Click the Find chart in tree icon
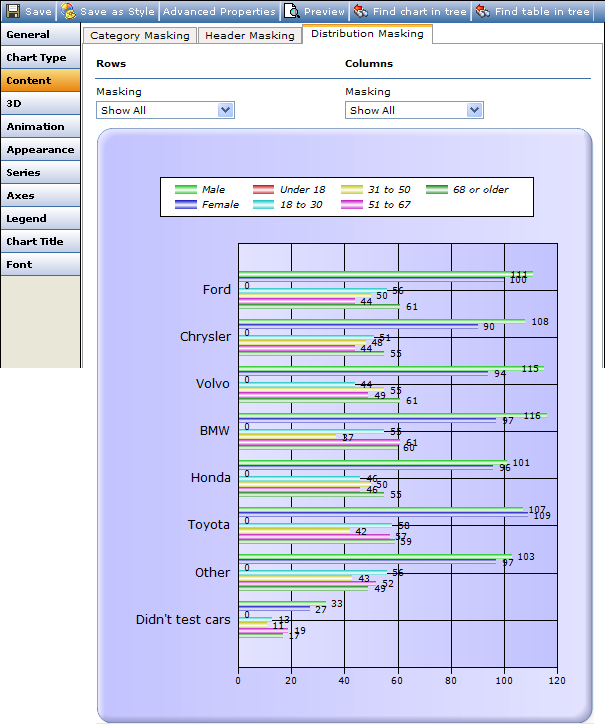The width and height of the screenshot is (605, 725). click(361, 11)
